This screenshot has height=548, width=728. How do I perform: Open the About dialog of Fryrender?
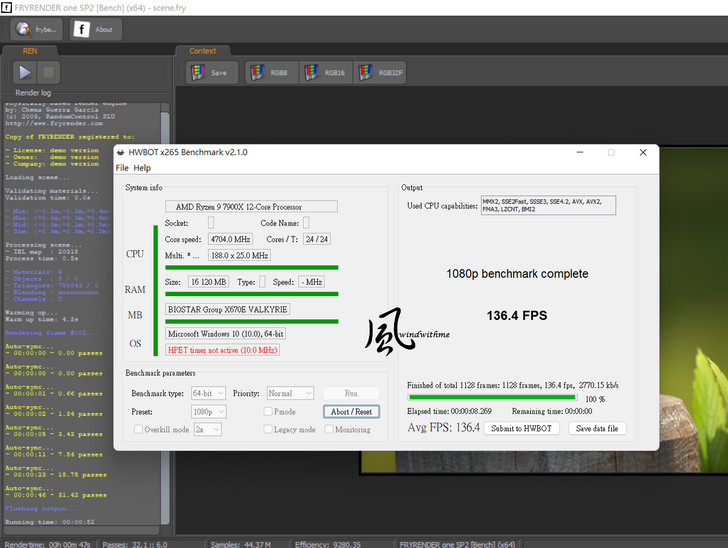coord(95,29)
